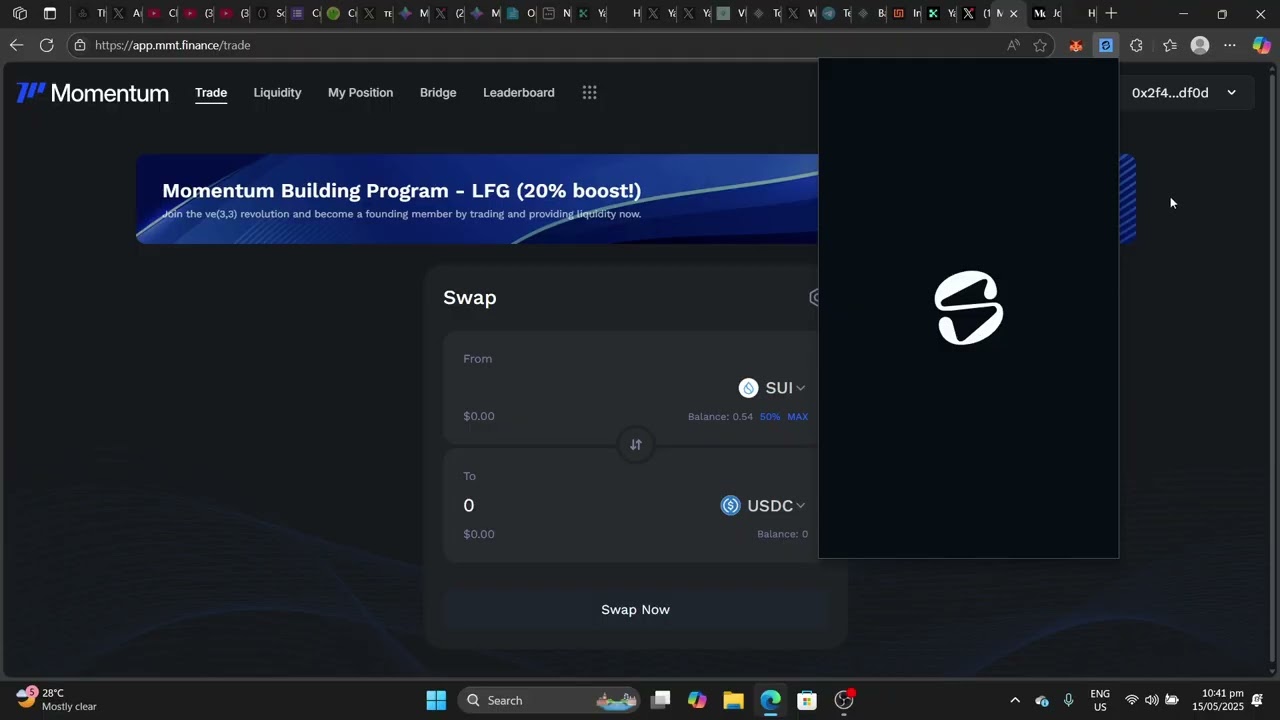The image size is (1280, 720).
Task: Add this page to favorites
Action: click(1040, 45)
